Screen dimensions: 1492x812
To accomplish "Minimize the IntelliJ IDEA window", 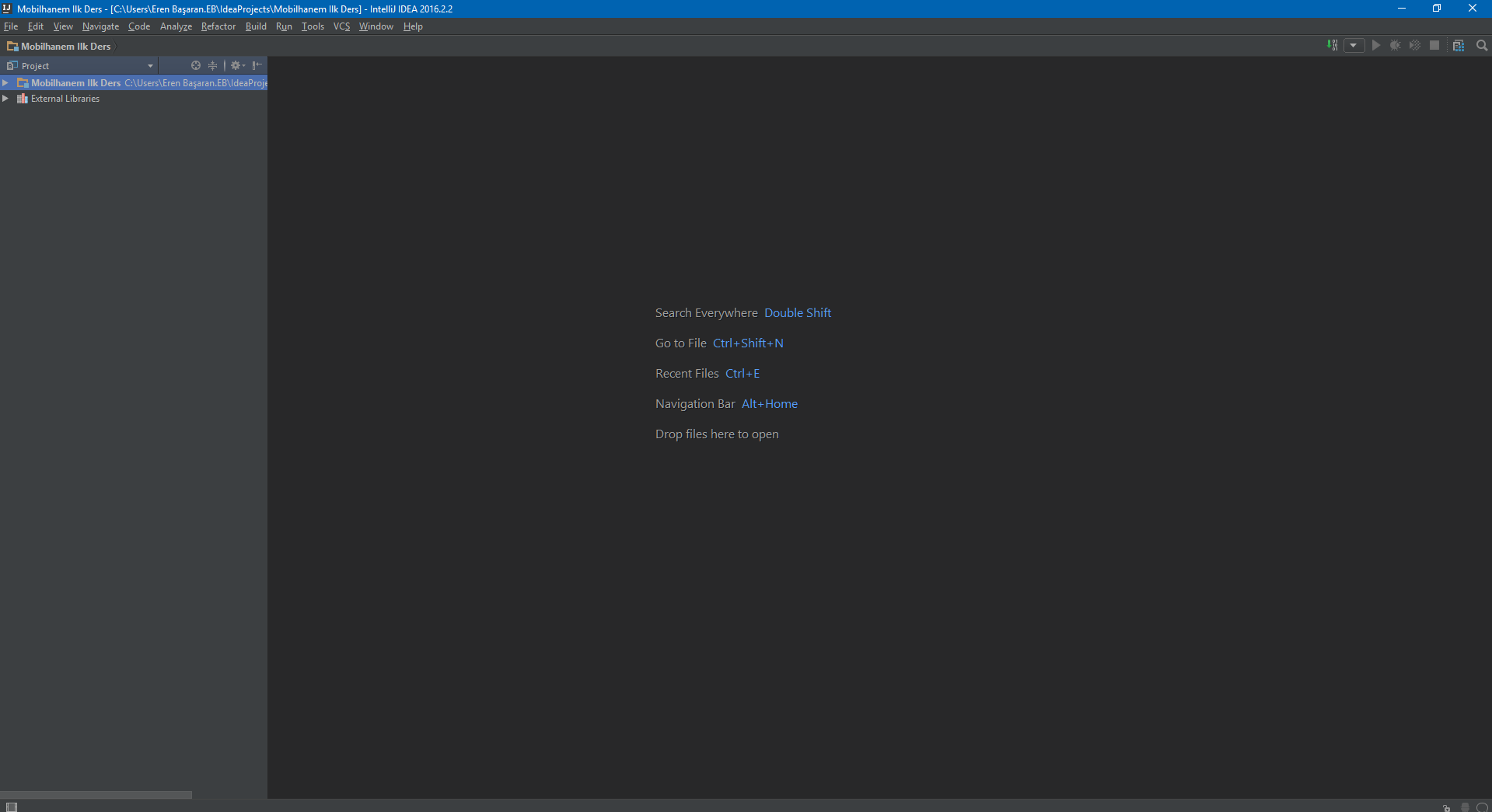I will [x=1402, y=9].
